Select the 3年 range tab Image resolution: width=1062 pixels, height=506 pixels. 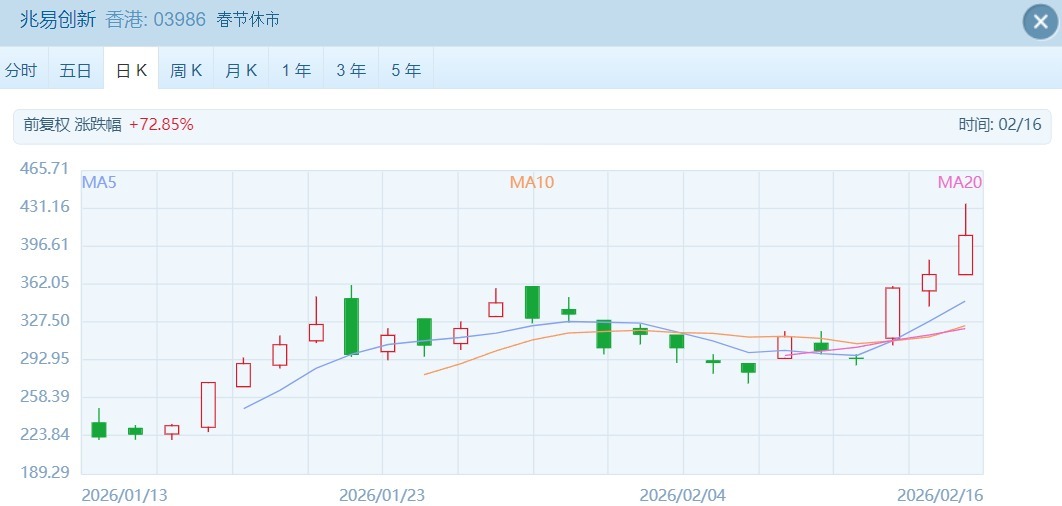point(351,70)
